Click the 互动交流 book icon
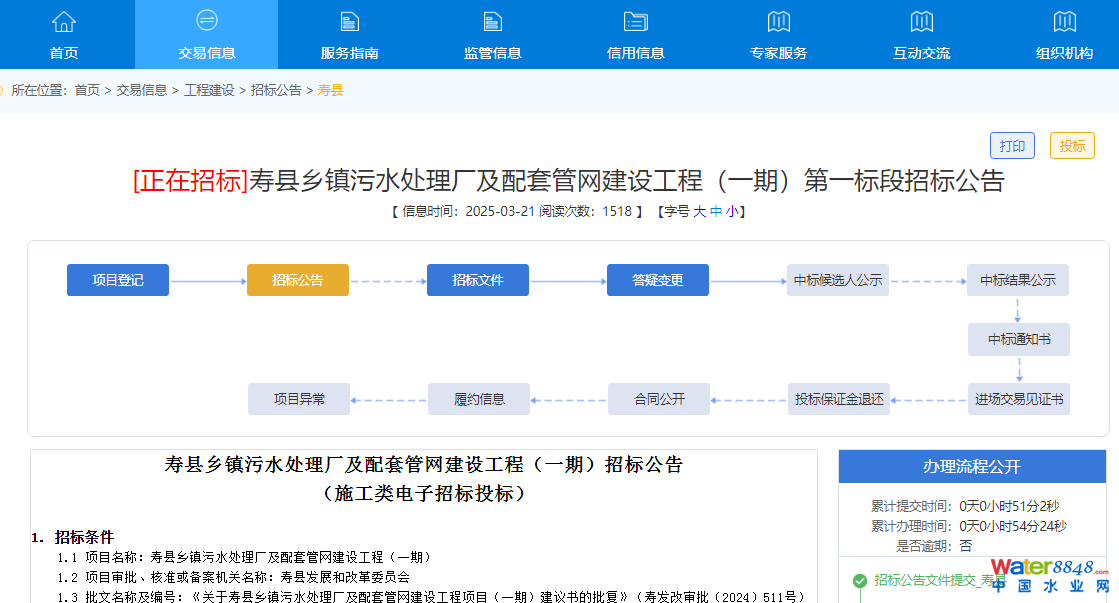 (x=921, y=21)
